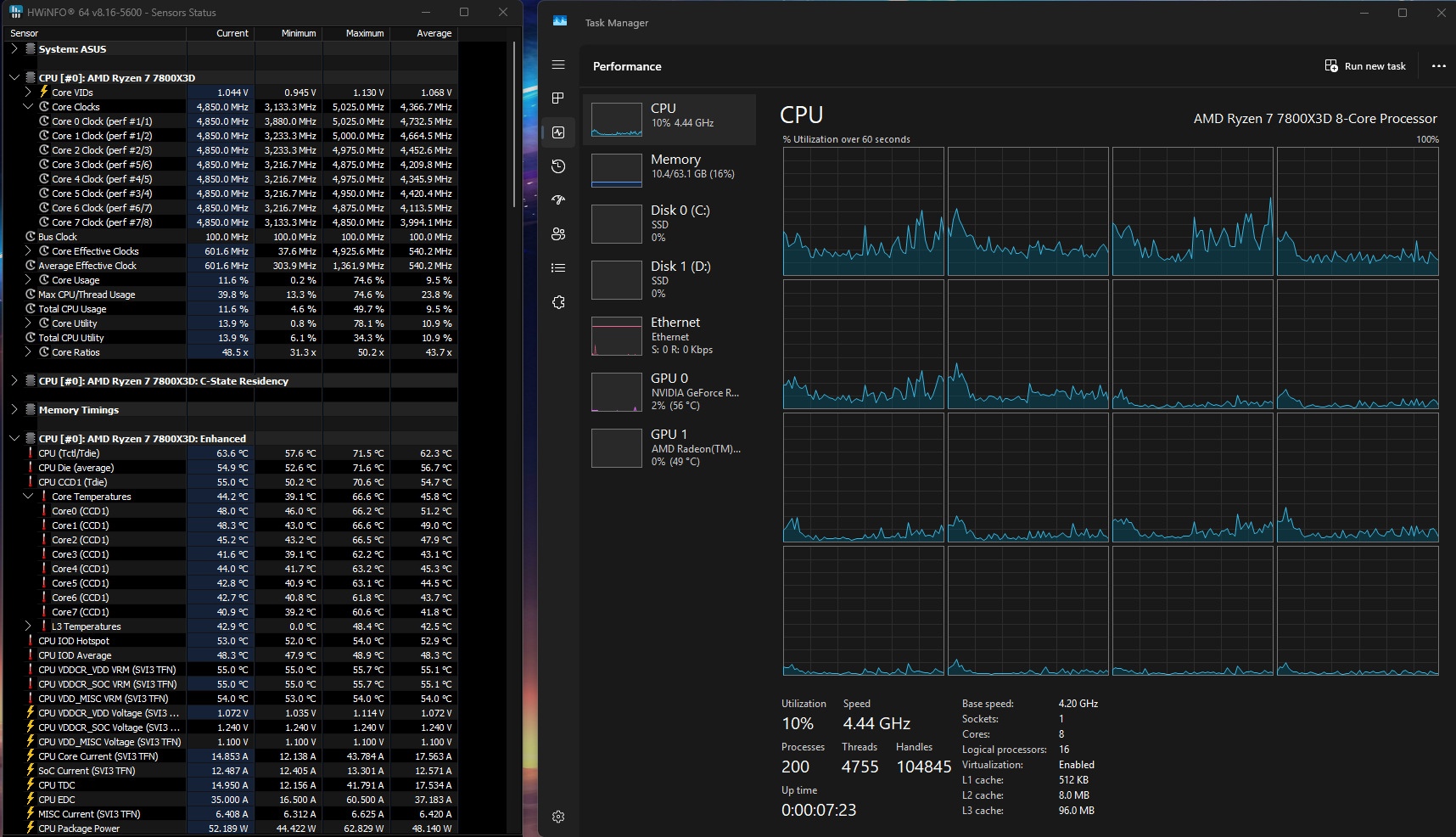The image size is (1456, 837).
Task: Collapse Core Clocks tree in HWiNFO
Action: (28, 107)
